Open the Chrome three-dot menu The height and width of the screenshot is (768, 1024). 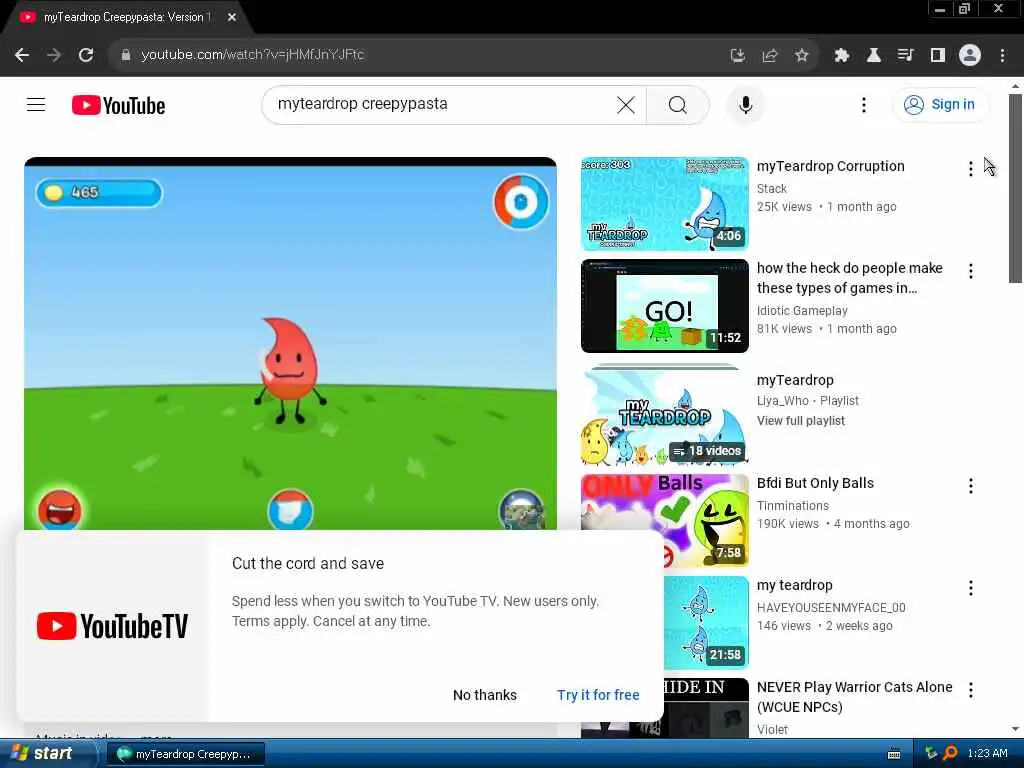tap(1002, 56)
